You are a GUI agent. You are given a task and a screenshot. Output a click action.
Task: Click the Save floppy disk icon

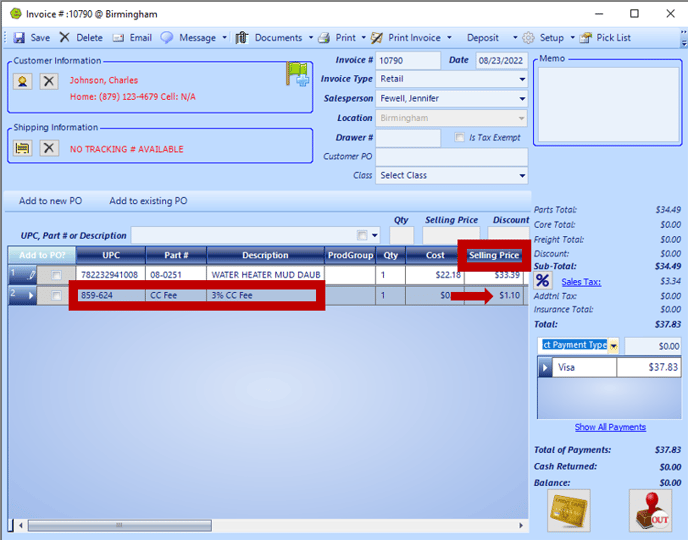[x=19, y=38]
